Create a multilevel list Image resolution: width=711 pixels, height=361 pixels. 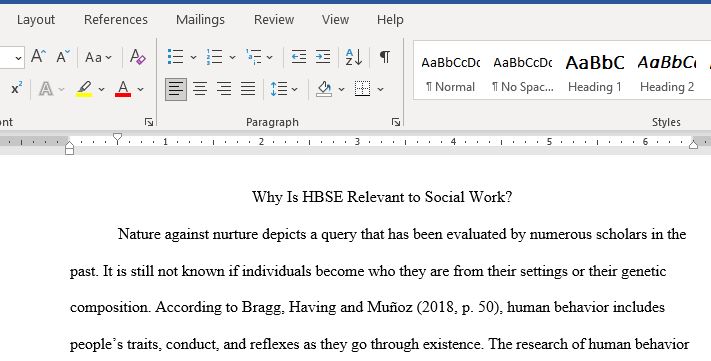pos(253,57)
